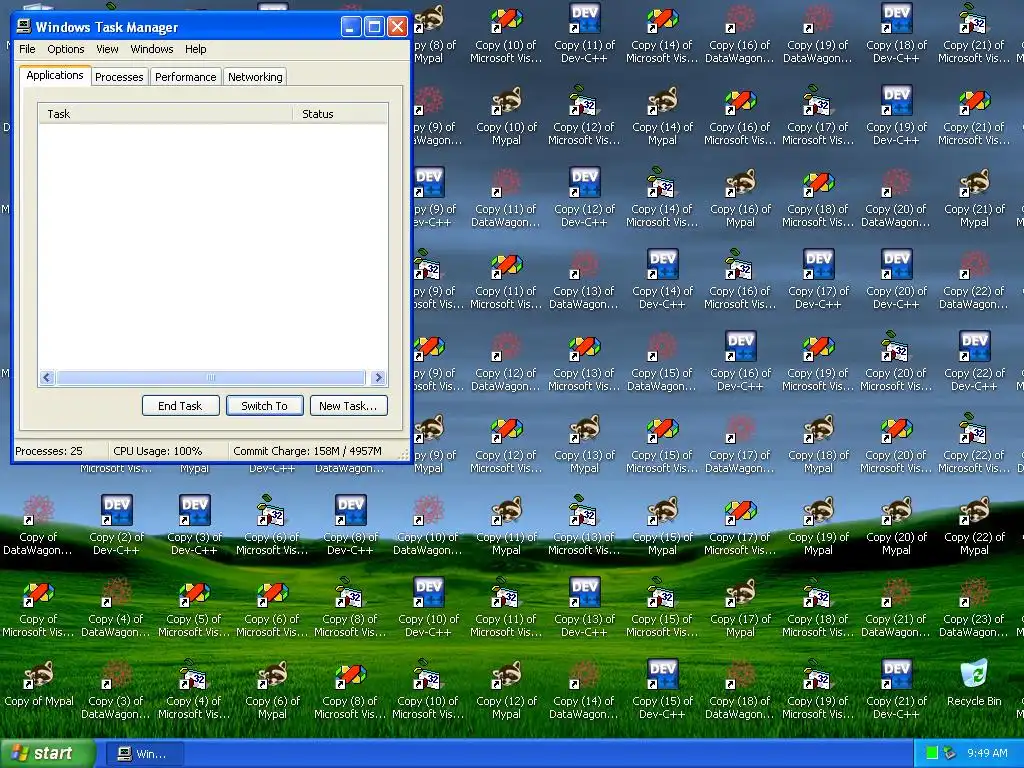Screen dimensions: 1024x768
Task: Select 'Copy (13) of DataWagon' desktop icon
Action: point(584,280)
